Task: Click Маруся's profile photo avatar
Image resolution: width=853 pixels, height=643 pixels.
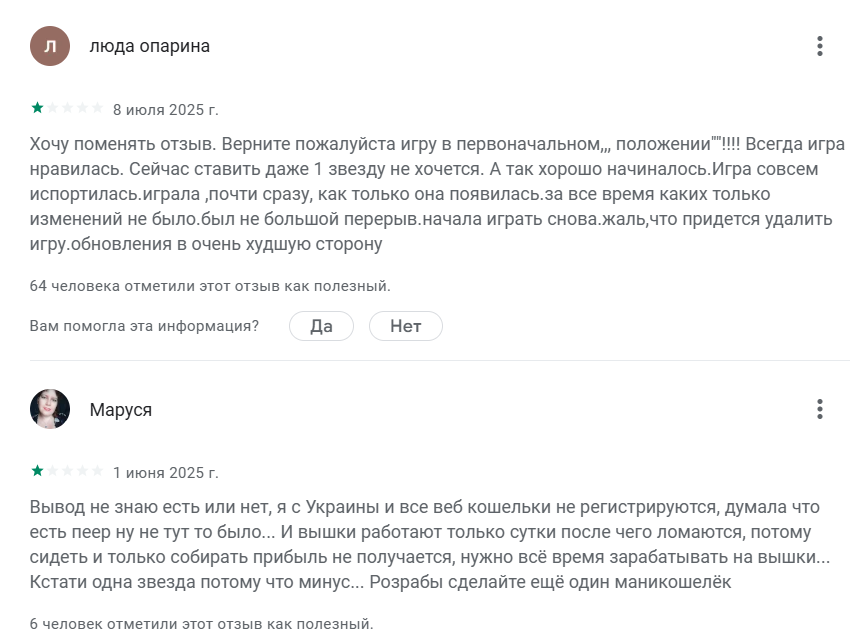Action: pos(50,409)
